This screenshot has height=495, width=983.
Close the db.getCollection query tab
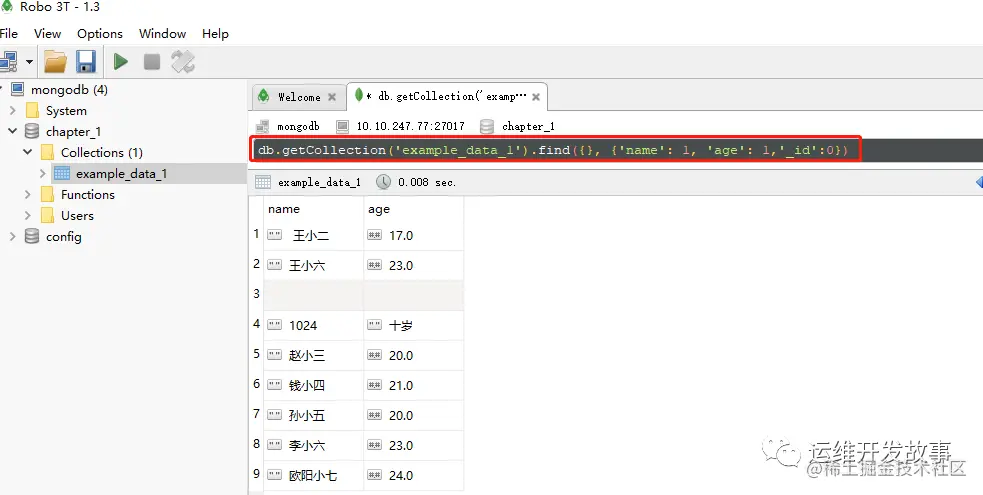pos(536,97)
